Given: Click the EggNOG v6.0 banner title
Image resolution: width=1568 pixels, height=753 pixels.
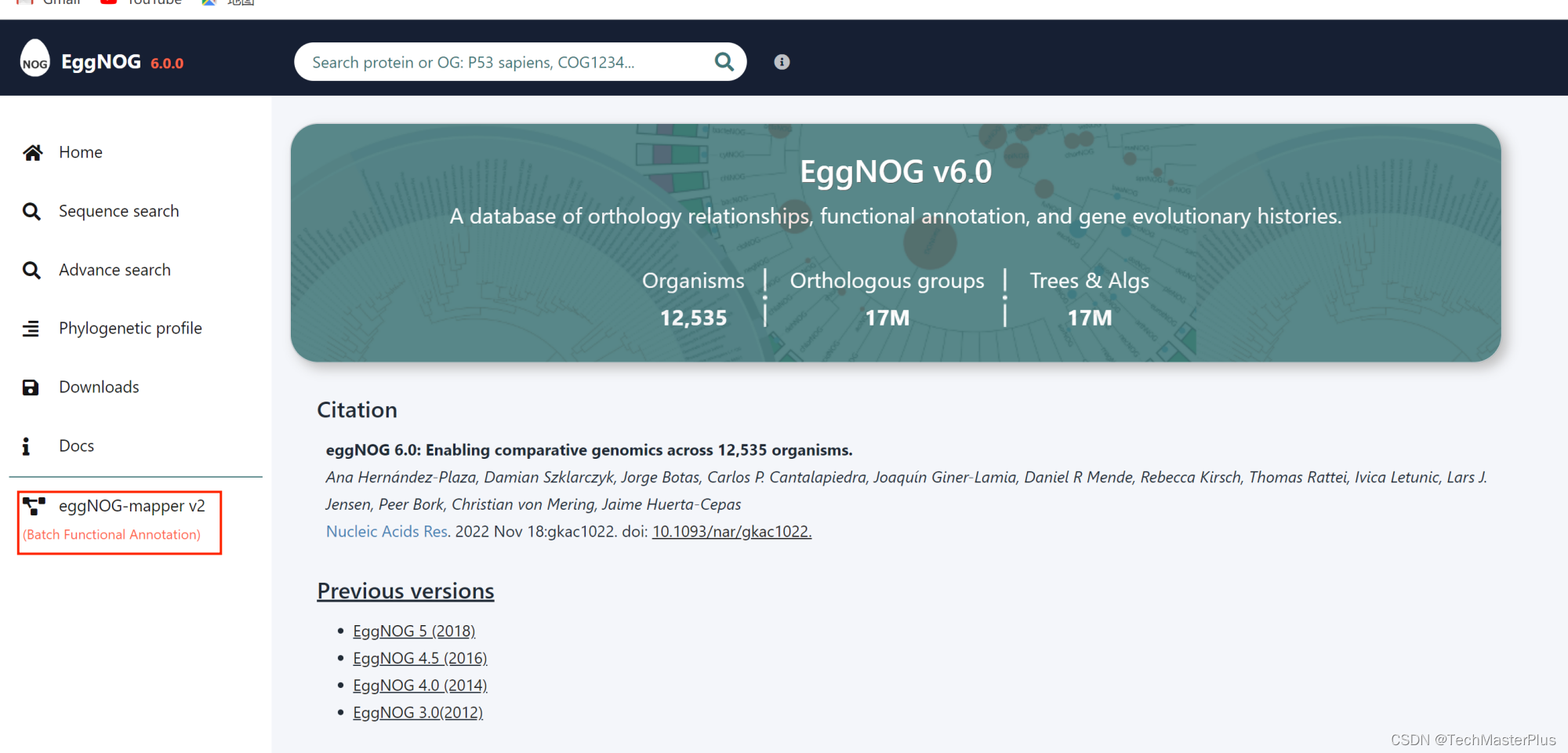Looking at the screenshot, I should 895,172.
